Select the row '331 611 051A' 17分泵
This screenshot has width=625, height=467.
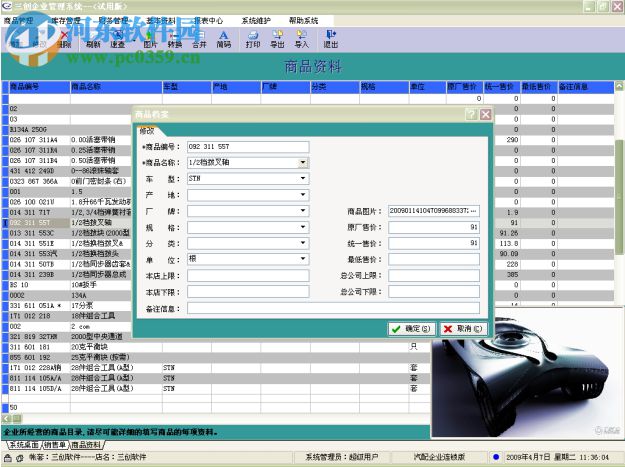pyautogui.click(x=68, y=306)
